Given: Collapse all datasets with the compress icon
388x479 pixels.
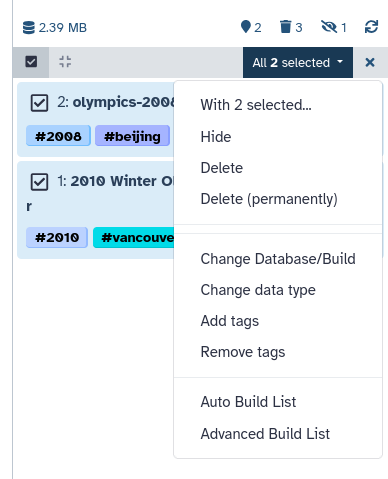Looking at the screenshot, I should tap(65, 62).
